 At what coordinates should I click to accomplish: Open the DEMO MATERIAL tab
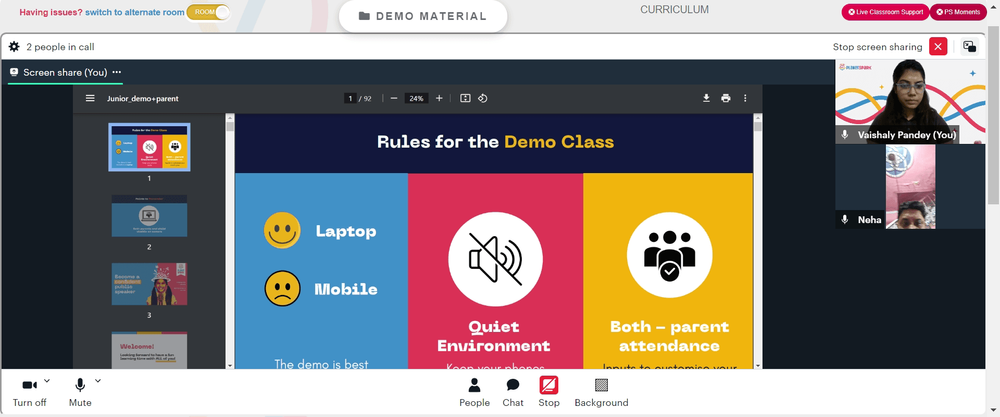point(423,17)
